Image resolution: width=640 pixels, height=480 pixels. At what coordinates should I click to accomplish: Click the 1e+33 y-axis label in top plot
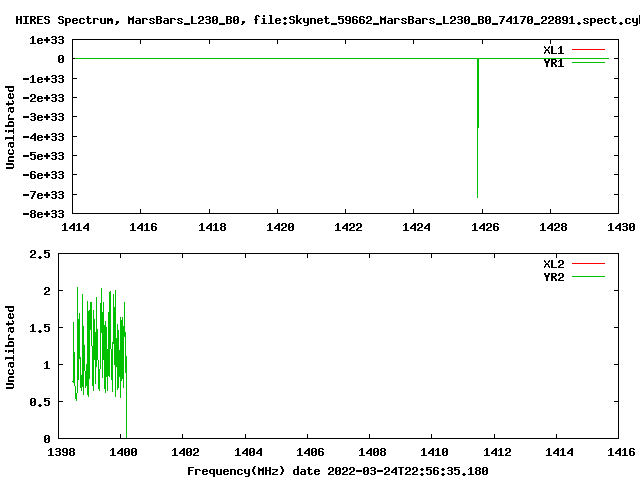point(47,40)
